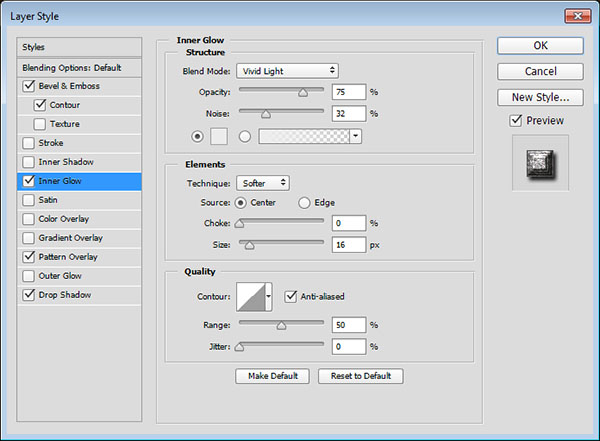The width and height of the screenshot is (600, 441).
Task: Click the Reset to Default button
Action: [x=360, y=376]
